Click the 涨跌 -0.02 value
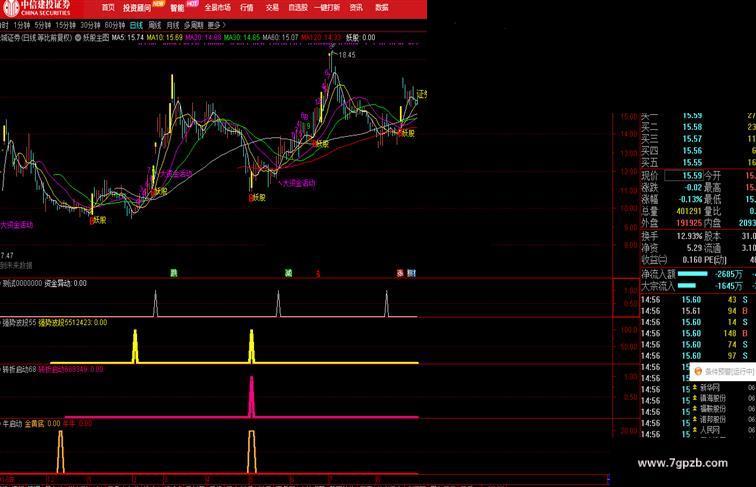Screen dimensions: 756x487 (693, 188)
